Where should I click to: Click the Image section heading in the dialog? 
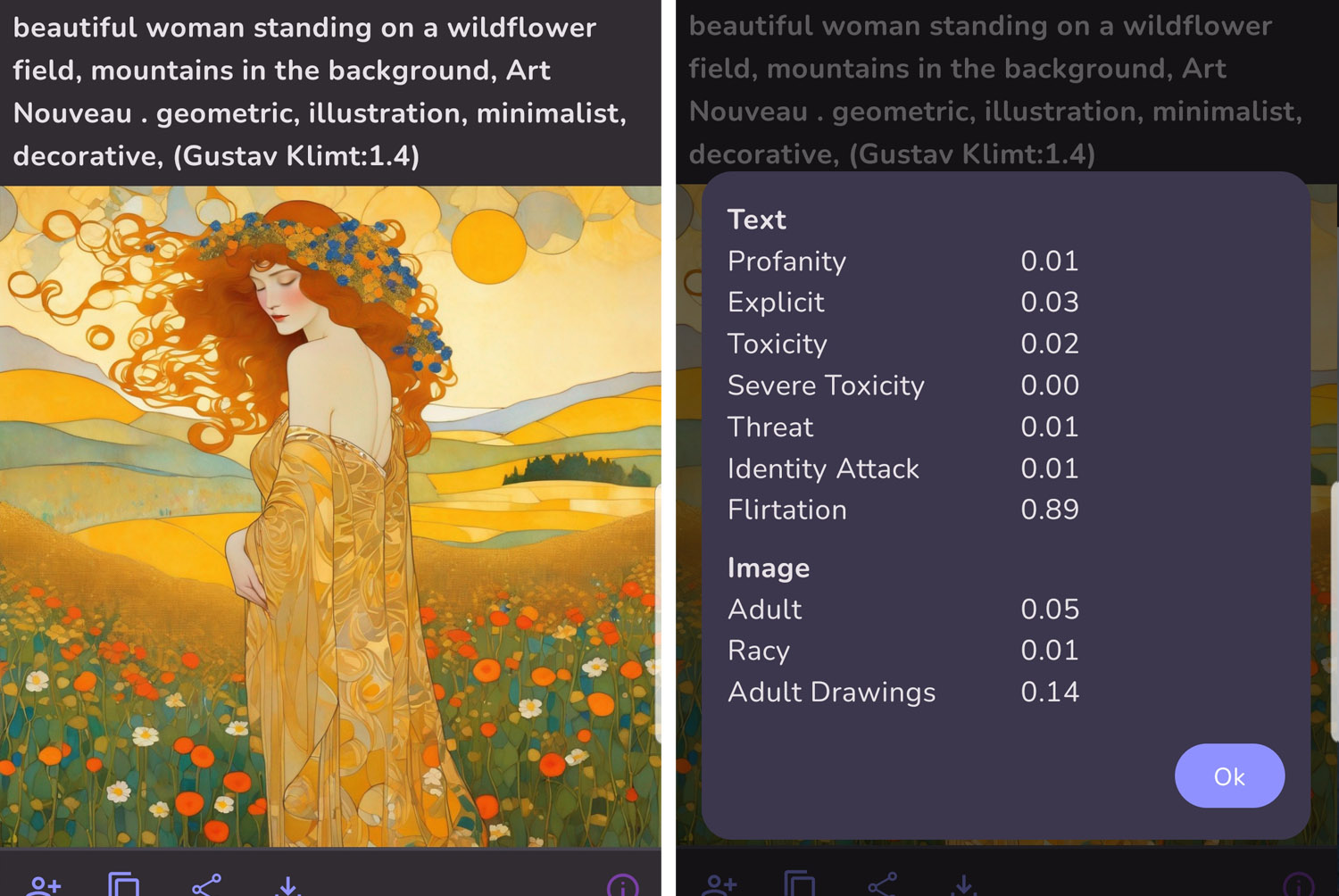768,568
